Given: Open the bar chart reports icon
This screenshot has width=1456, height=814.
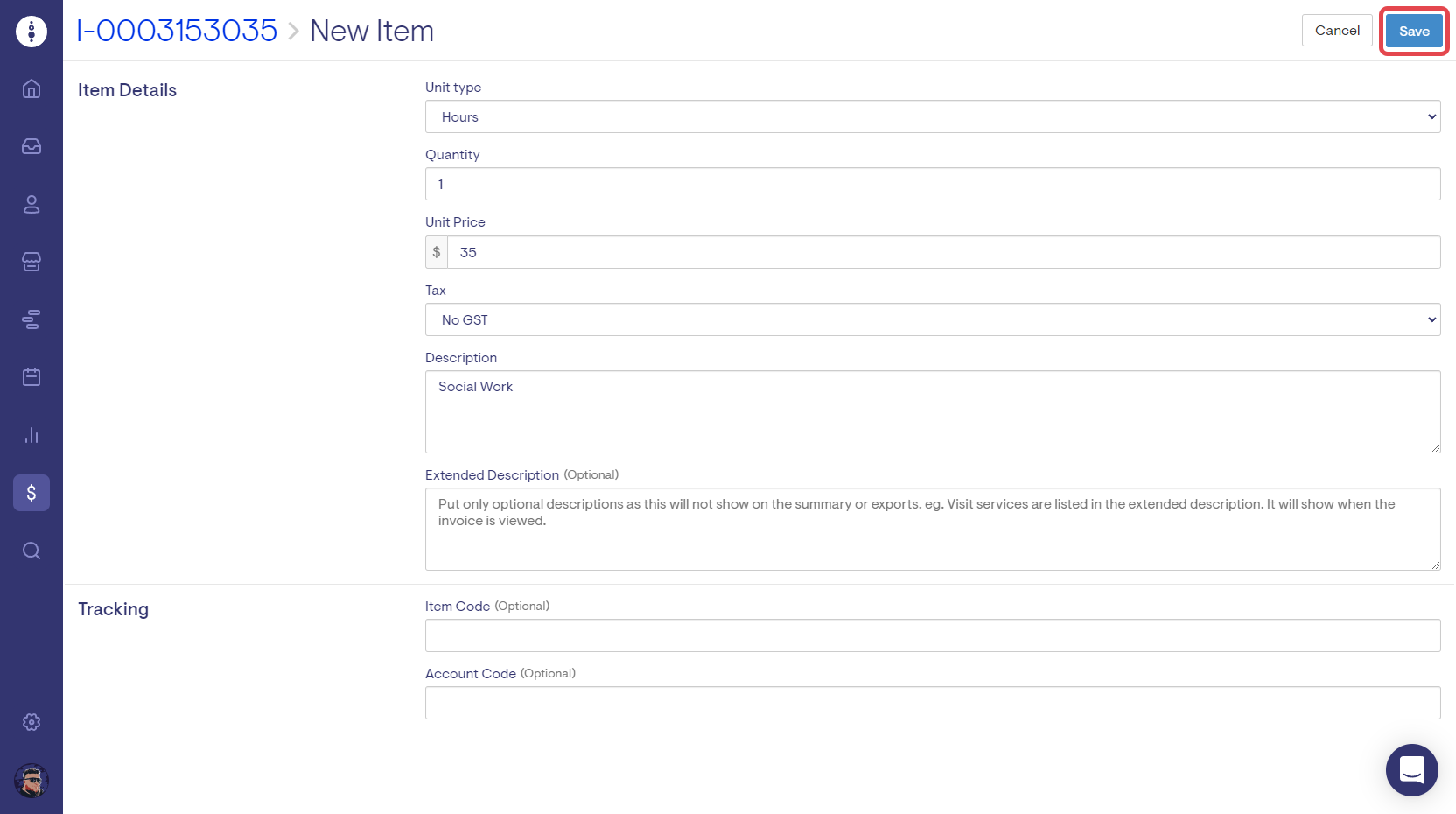Looking at the screenshot, I should (x=31, y=435).
